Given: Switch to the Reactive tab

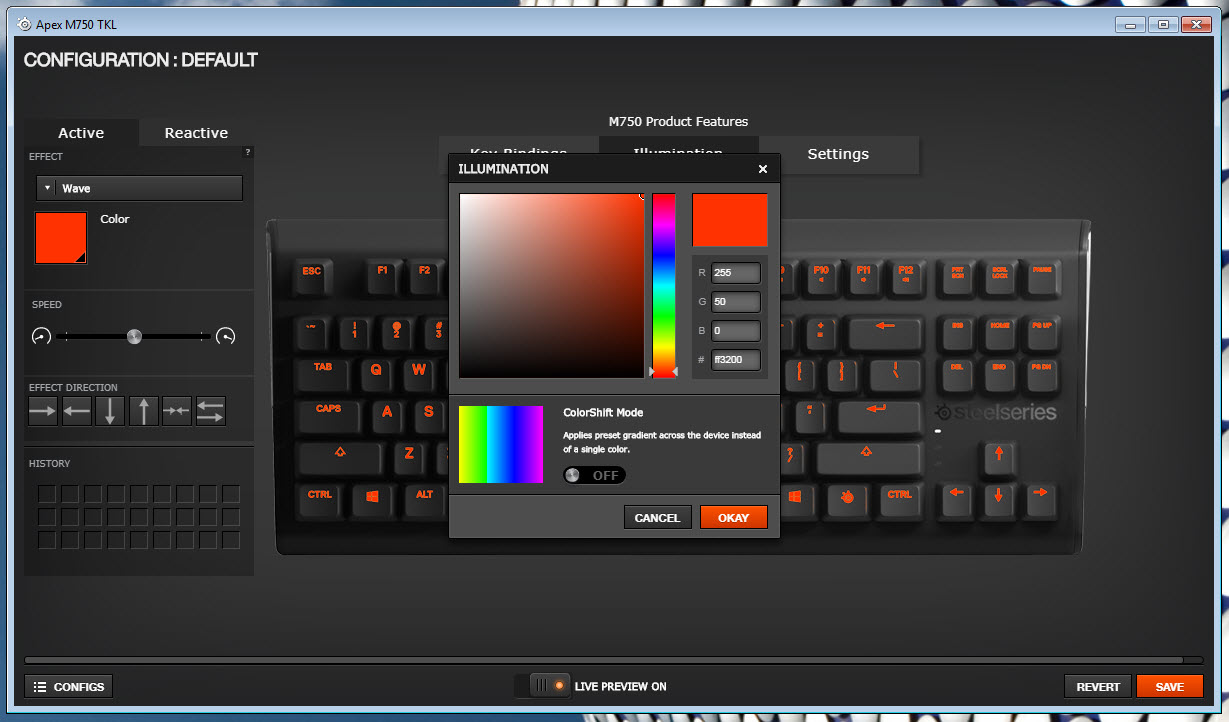Looking at the screenshot, I should (x=196, y=133).
